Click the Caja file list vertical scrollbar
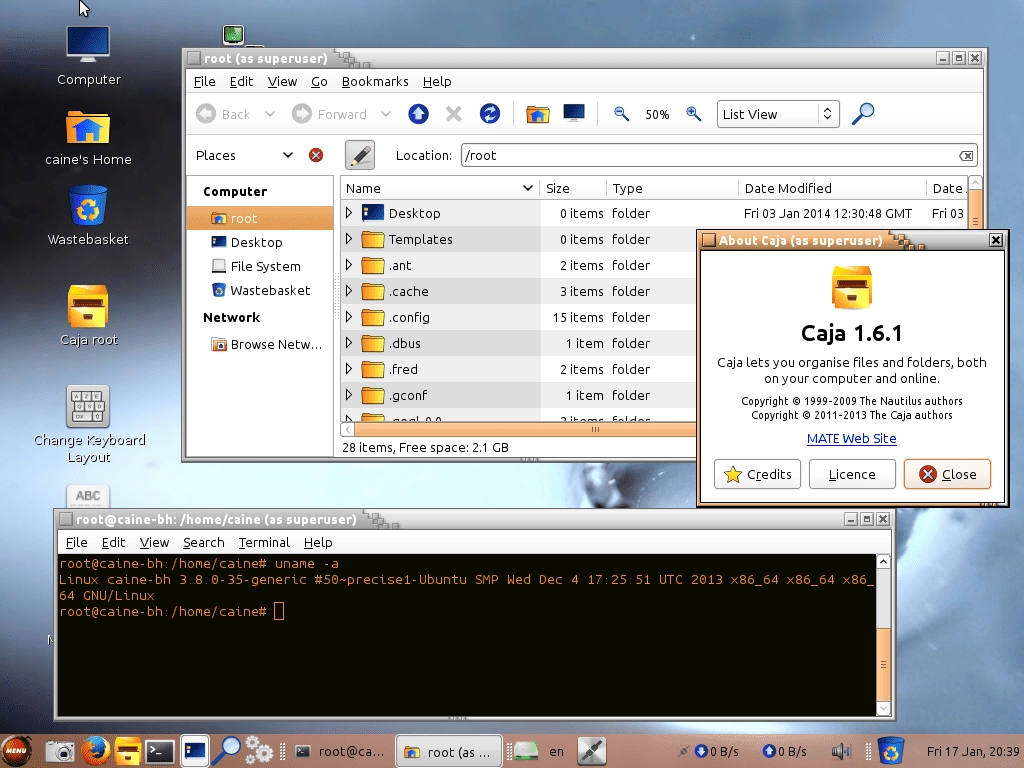1024x768 pixels. [975, 209]
